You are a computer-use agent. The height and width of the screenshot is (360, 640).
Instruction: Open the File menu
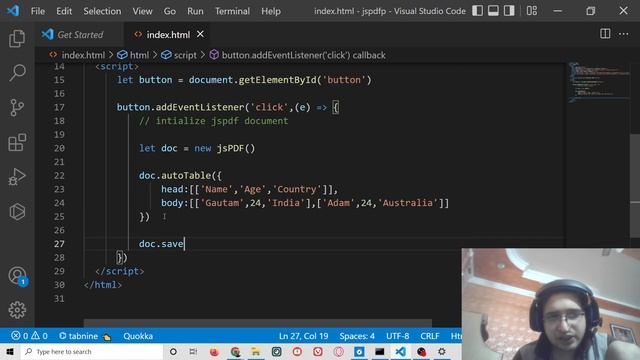pyautogui.click(x=38, y=11)
